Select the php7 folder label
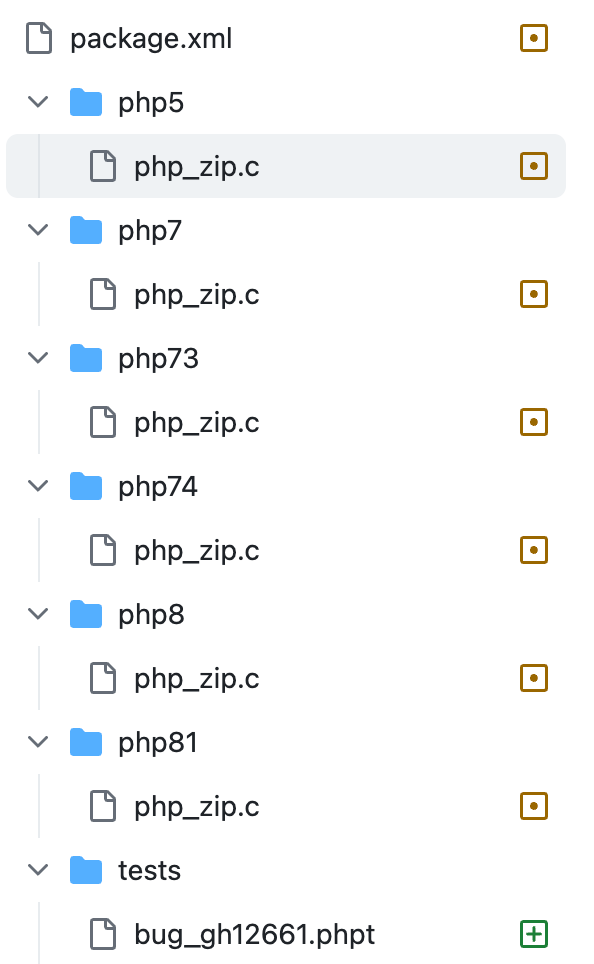 [x=150, y=231]
